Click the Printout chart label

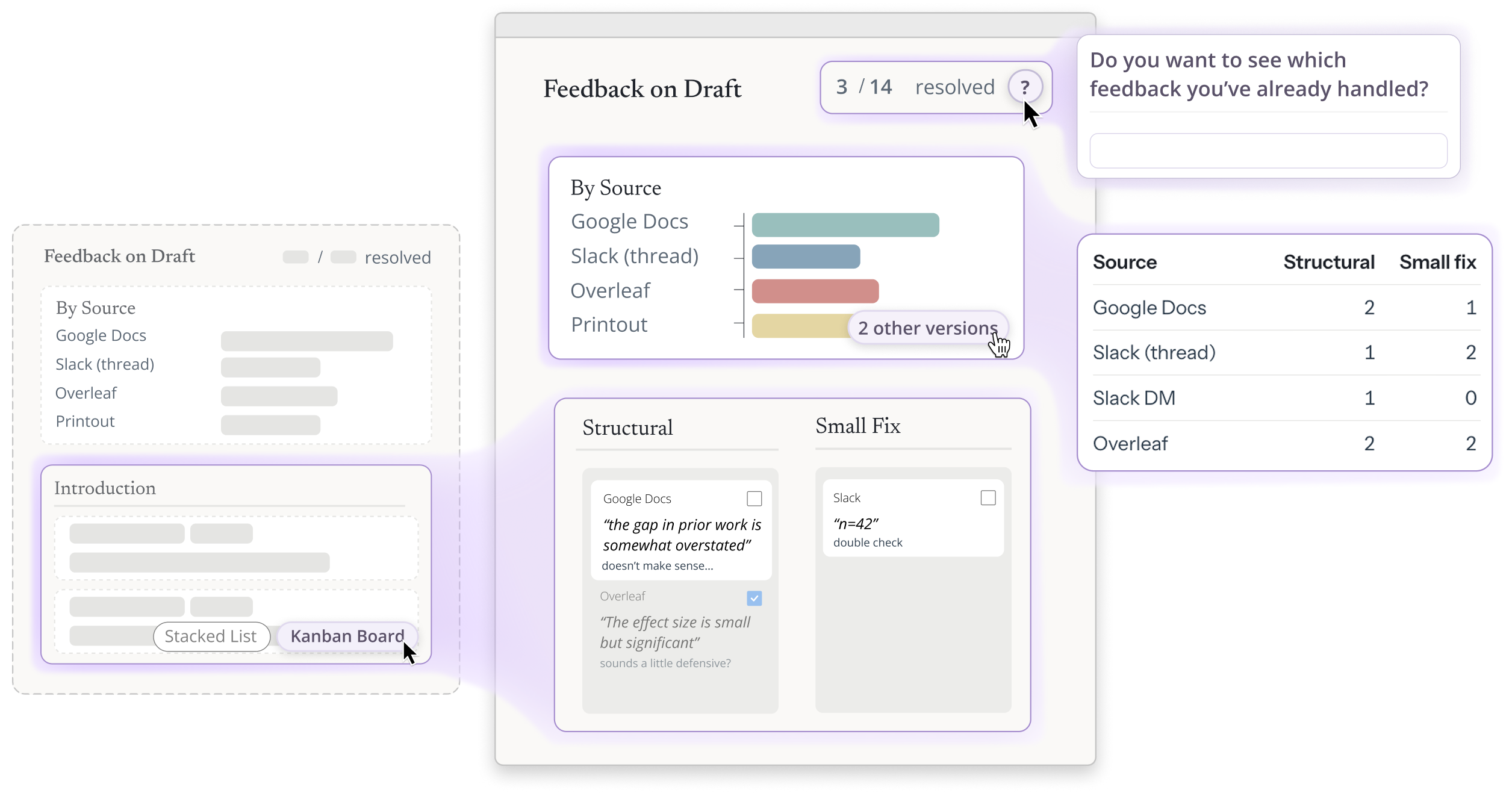click(x=609, y=325)
